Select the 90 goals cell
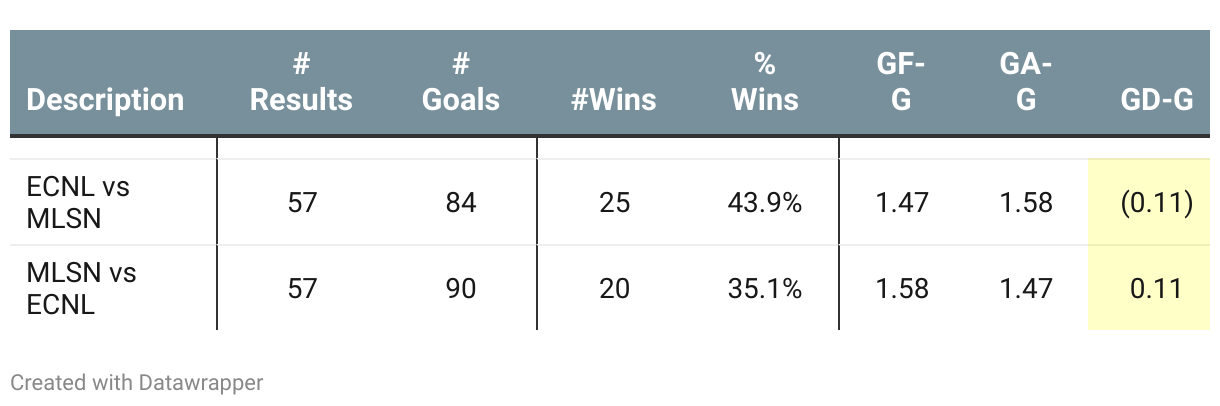This screenshot has height=406, width=1220. pyautogui.click(x=461, y=289)
